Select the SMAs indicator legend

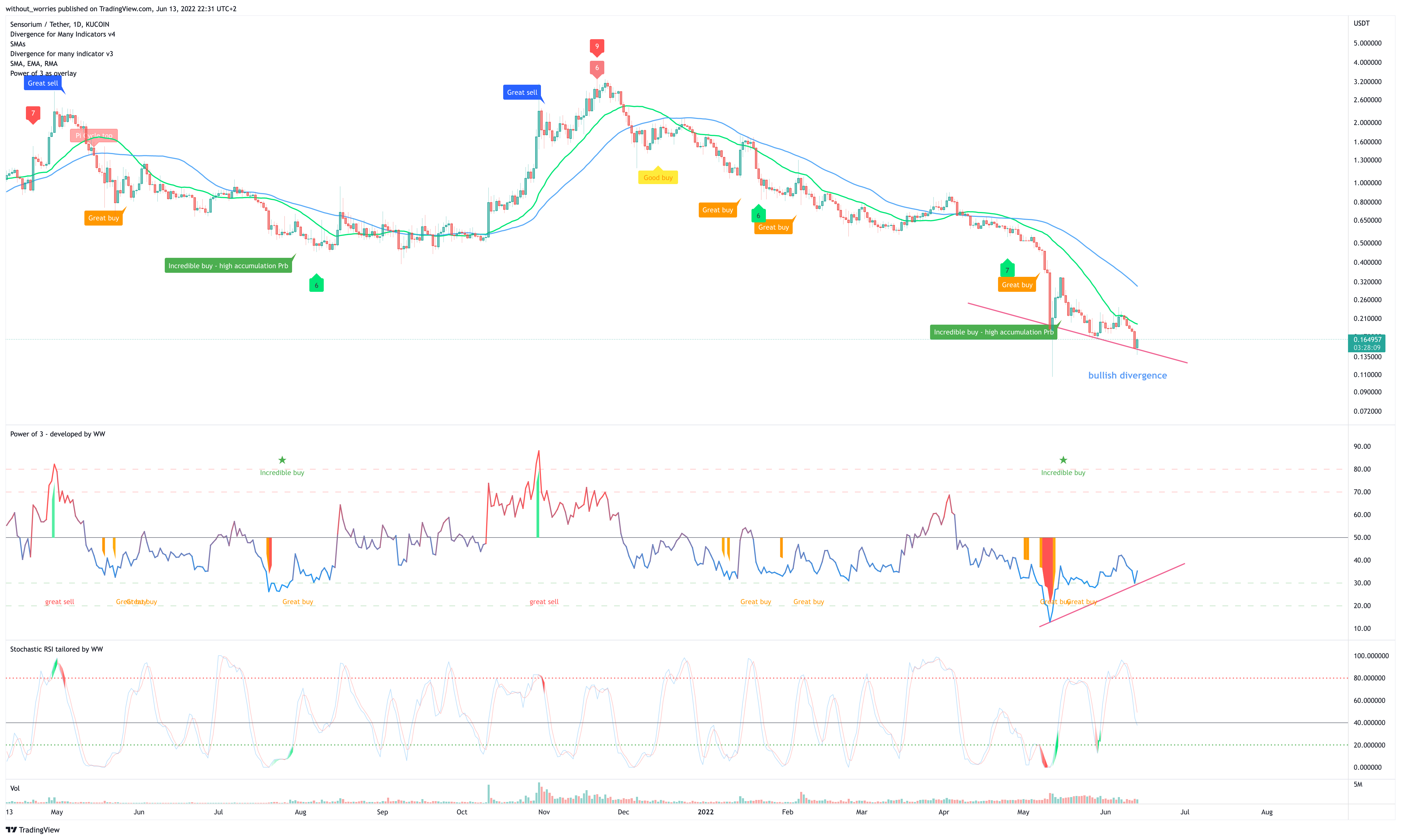point(18,44)
